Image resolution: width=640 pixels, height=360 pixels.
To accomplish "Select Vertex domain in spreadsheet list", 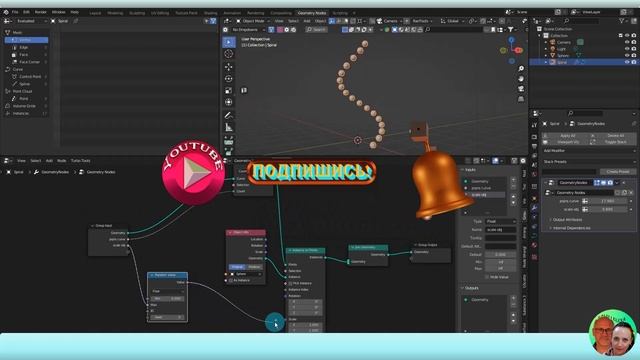I will (27, 40).
